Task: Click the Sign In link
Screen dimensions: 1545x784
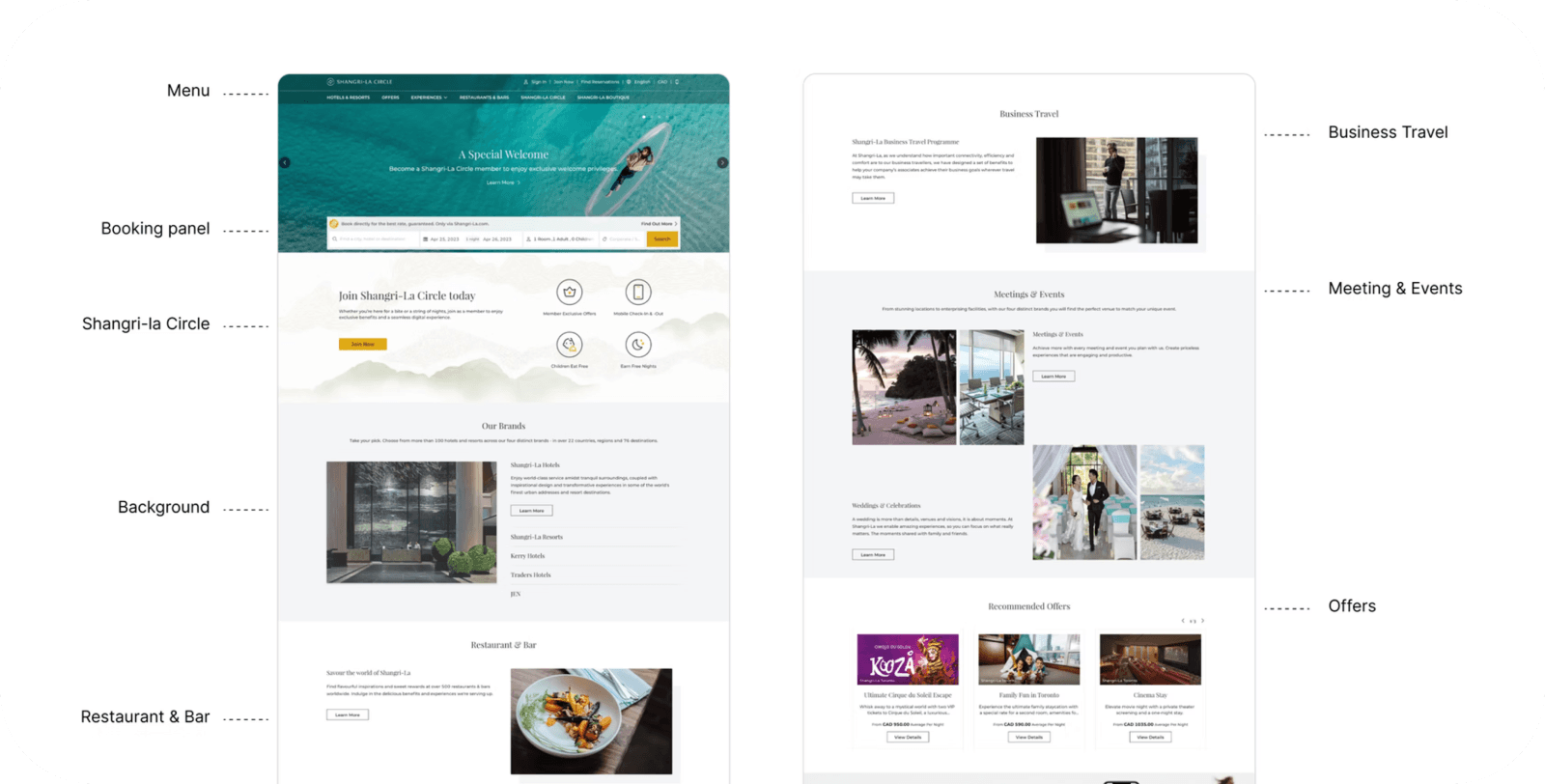Action: pos(539,82)
